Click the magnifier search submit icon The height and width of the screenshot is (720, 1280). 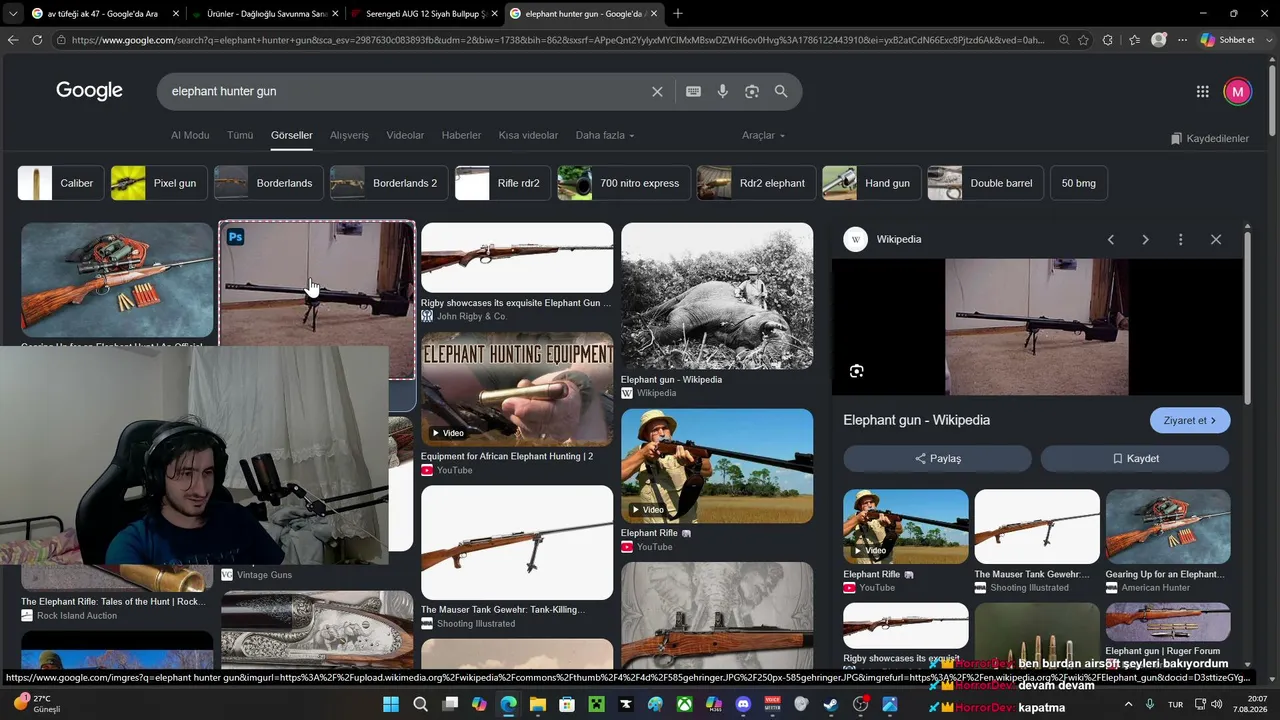click(781, 91)
